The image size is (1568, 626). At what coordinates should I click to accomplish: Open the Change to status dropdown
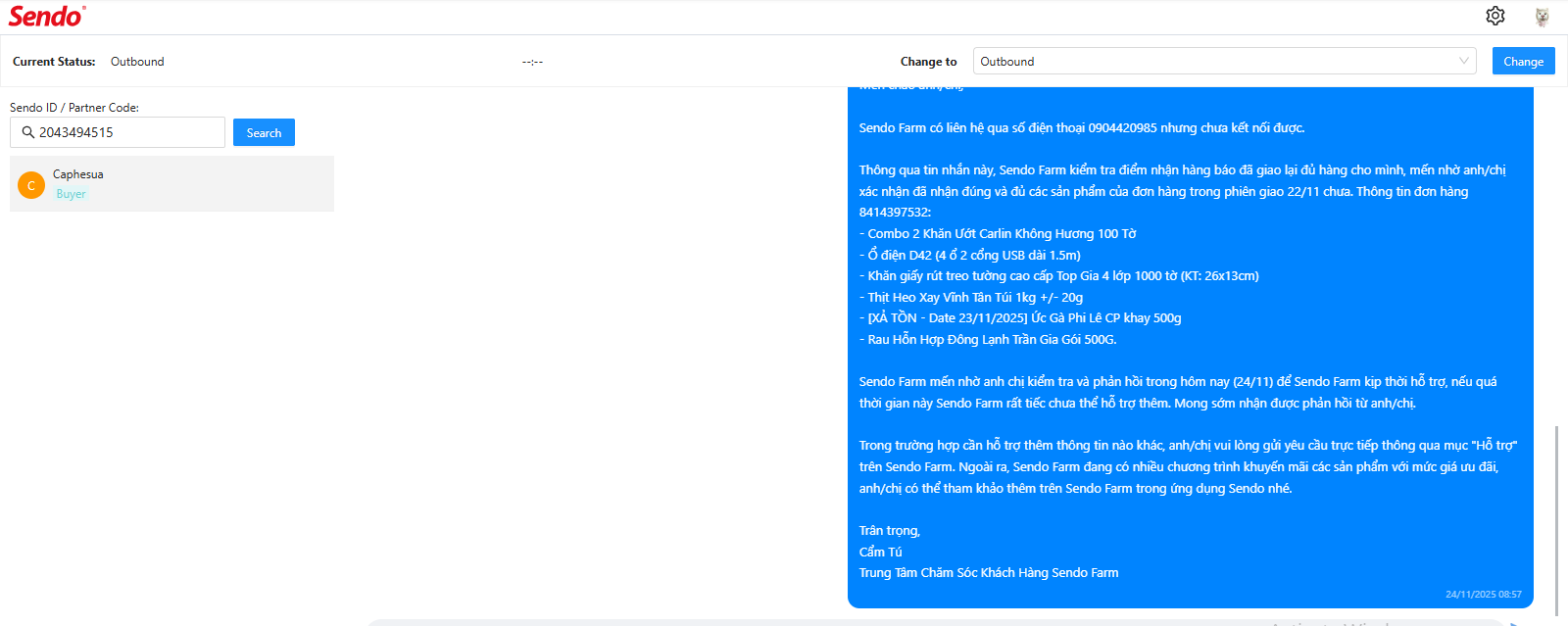click(1225, 61)
